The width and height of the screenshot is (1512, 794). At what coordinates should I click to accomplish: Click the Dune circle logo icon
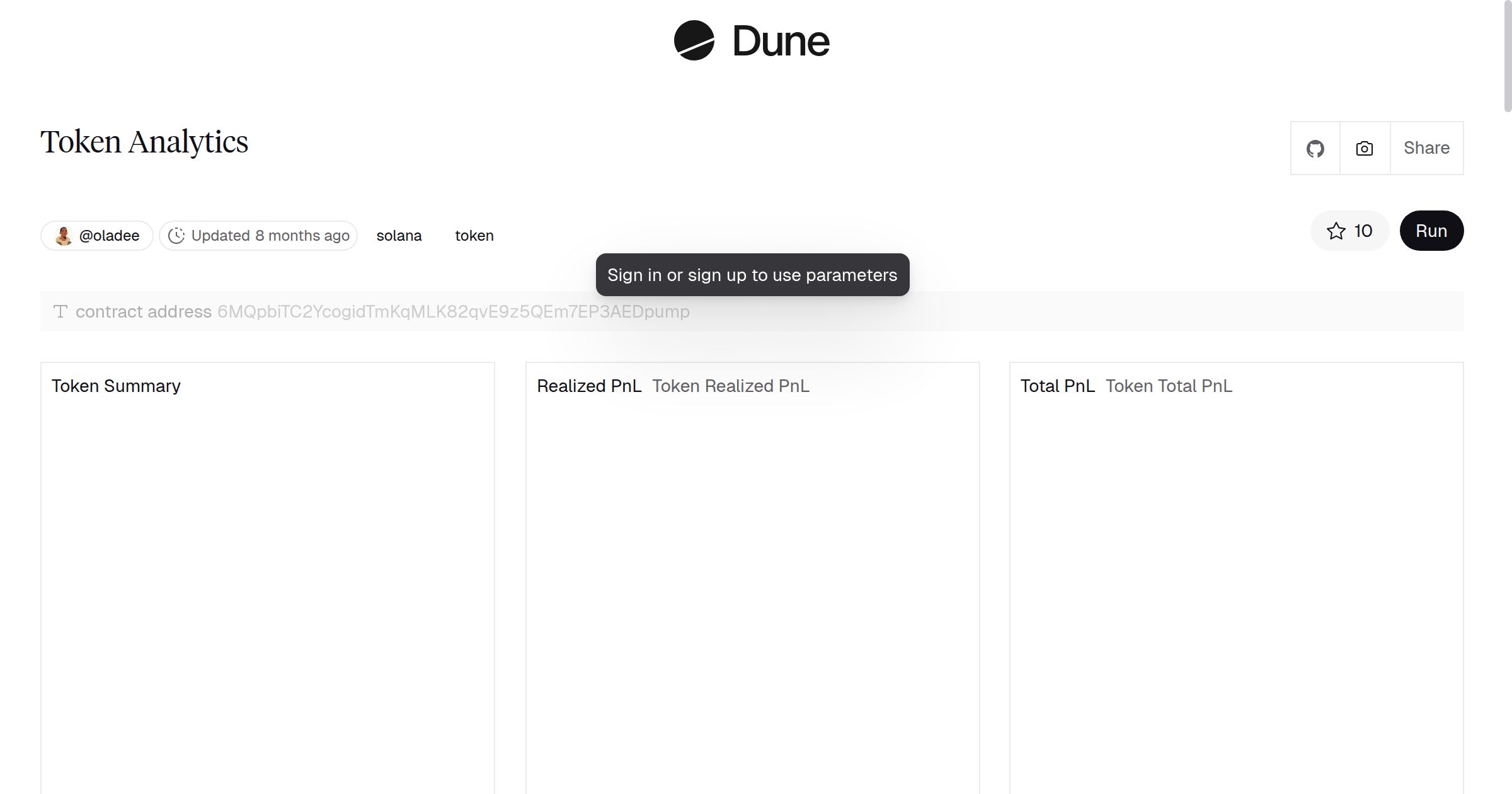coord(694,40)
